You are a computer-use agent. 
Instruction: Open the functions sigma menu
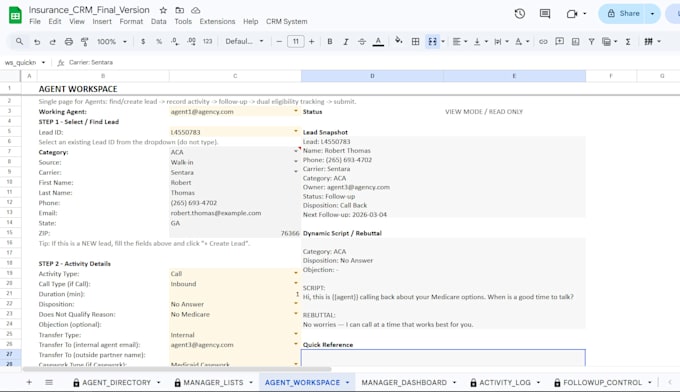click(628, 42)
